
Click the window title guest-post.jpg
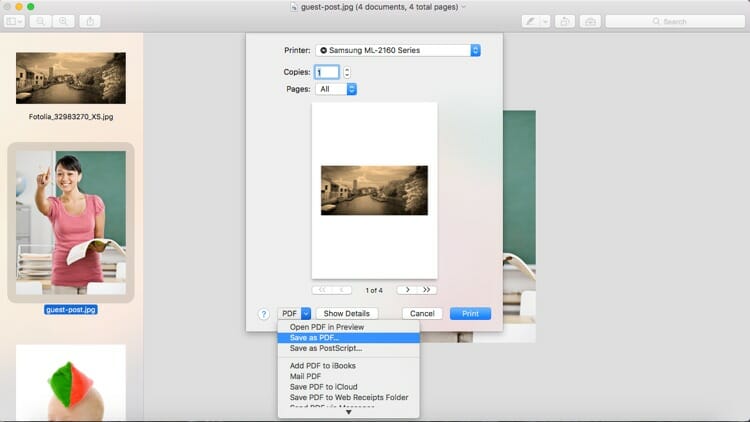click(x=379, y=7)
